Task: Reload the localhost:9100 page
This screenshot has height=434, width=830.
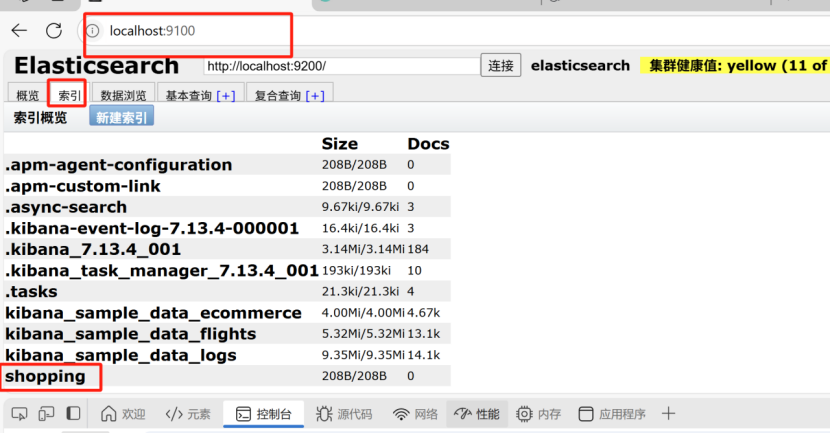Action: [53, 31]
